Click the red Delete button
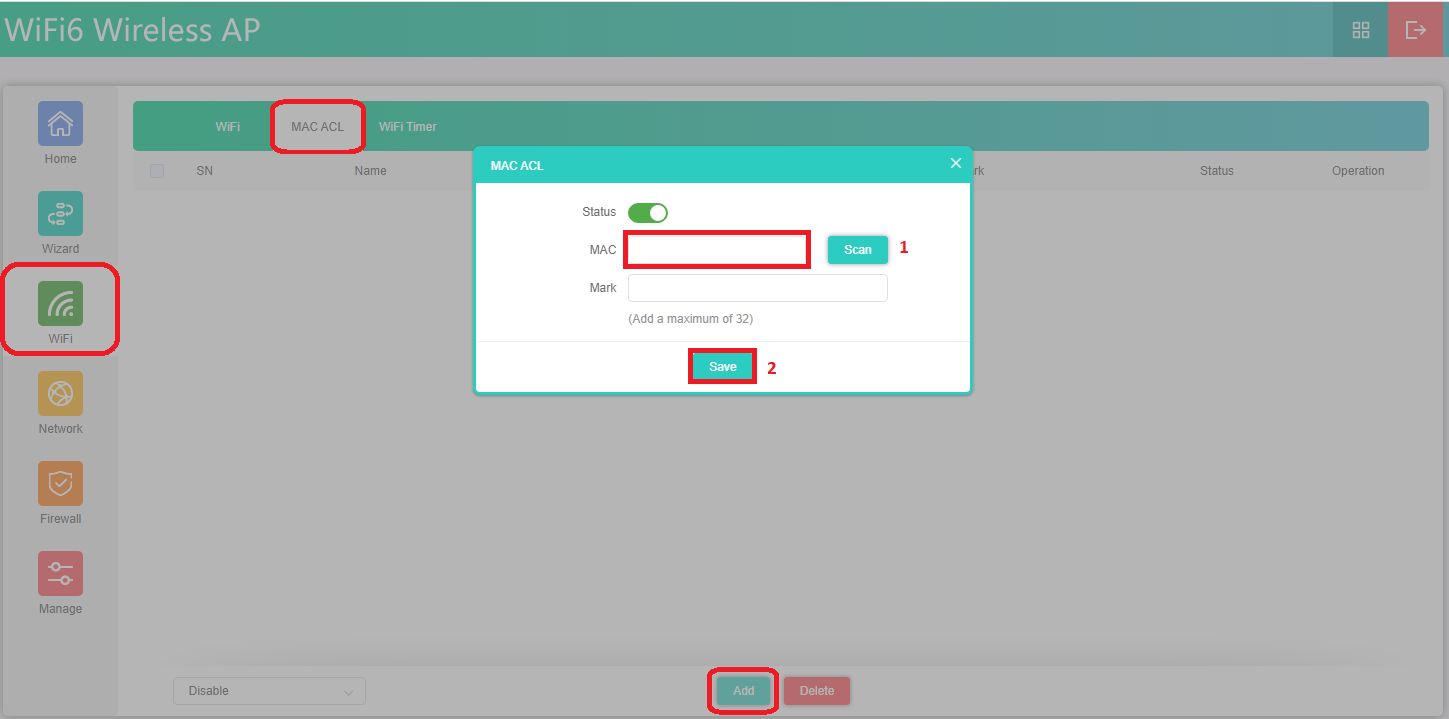Image resolution: width=1449 pixels, height=719 pixels. tap(816, 691)
